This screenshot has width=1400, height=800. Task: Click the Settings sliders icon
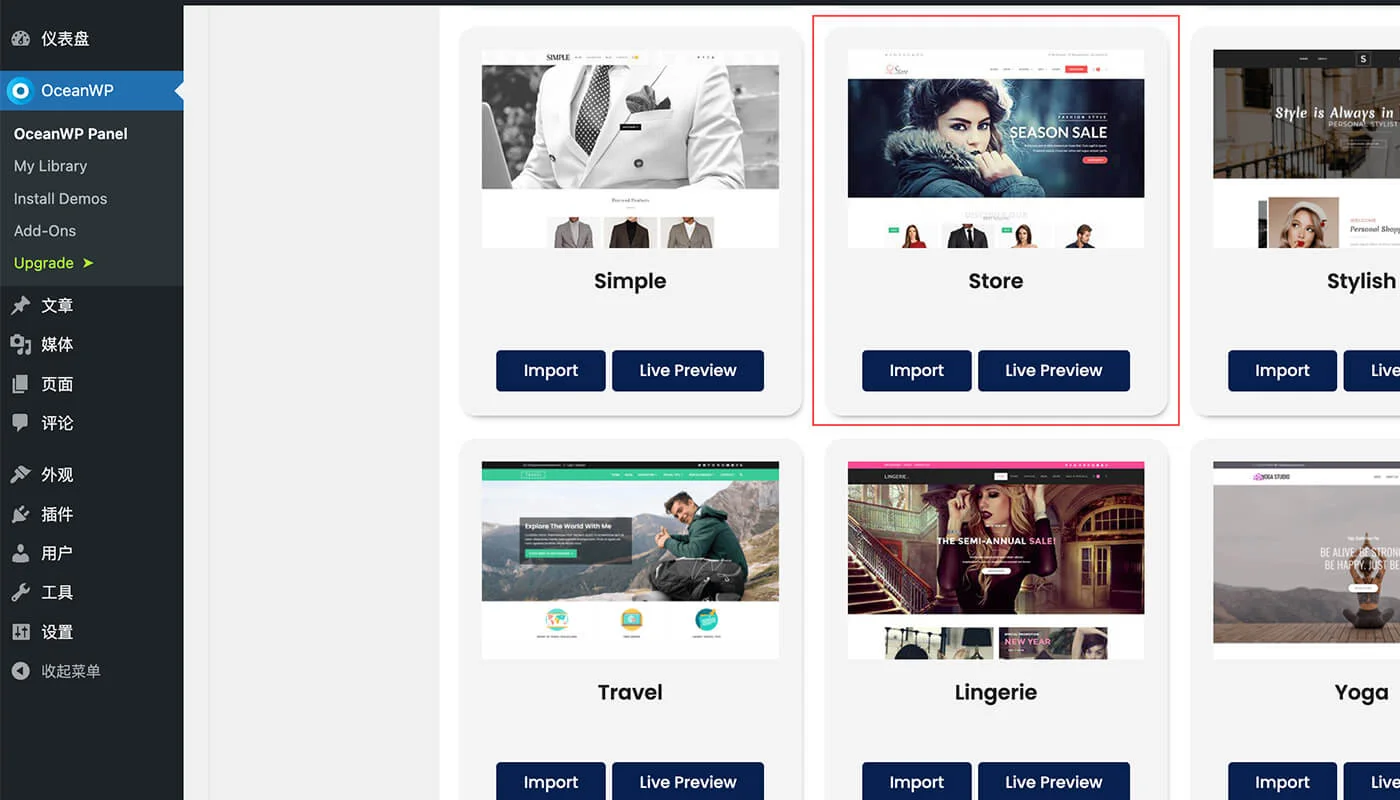point(20,632)
